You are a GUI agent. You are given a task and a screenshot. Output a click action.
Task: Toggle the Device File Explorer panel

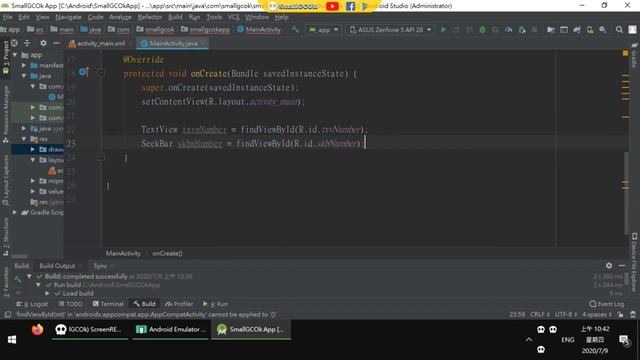(x=634, y=262)
